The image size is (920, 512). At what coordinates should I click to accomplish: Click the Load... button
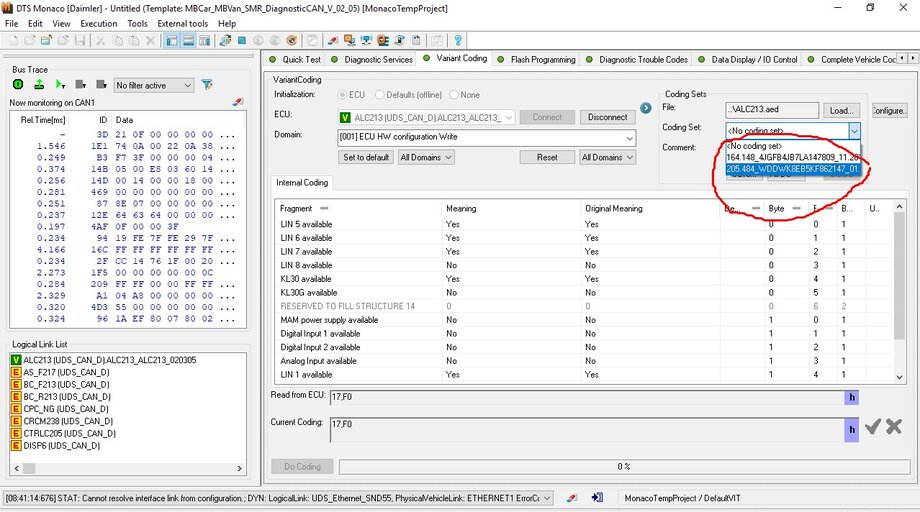pyautogui.click(x=841, y=110)
